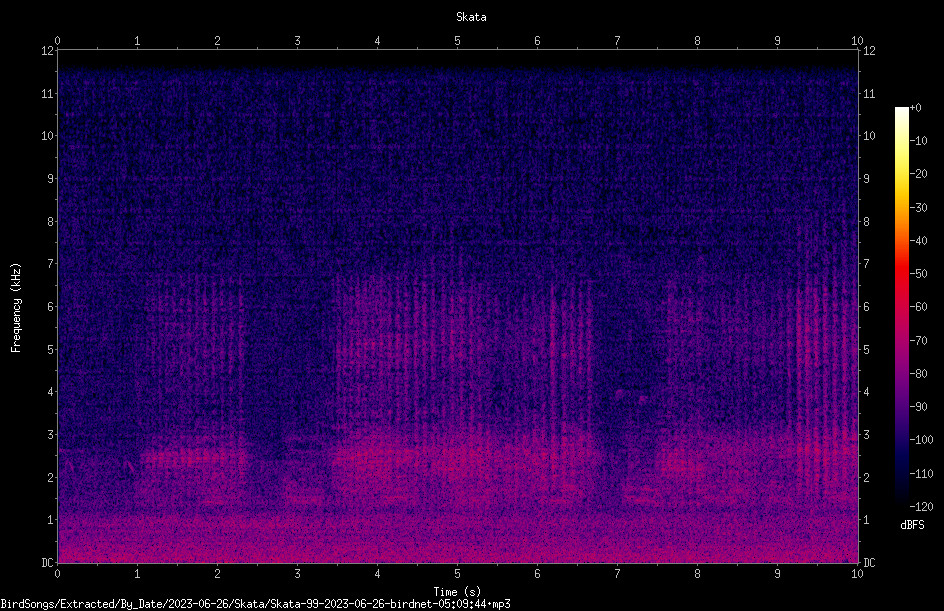944x611 pixels.
Task: Click the 2 second tick on the bottom time axis
Action: pyautogui.click(x=217, y=574)
